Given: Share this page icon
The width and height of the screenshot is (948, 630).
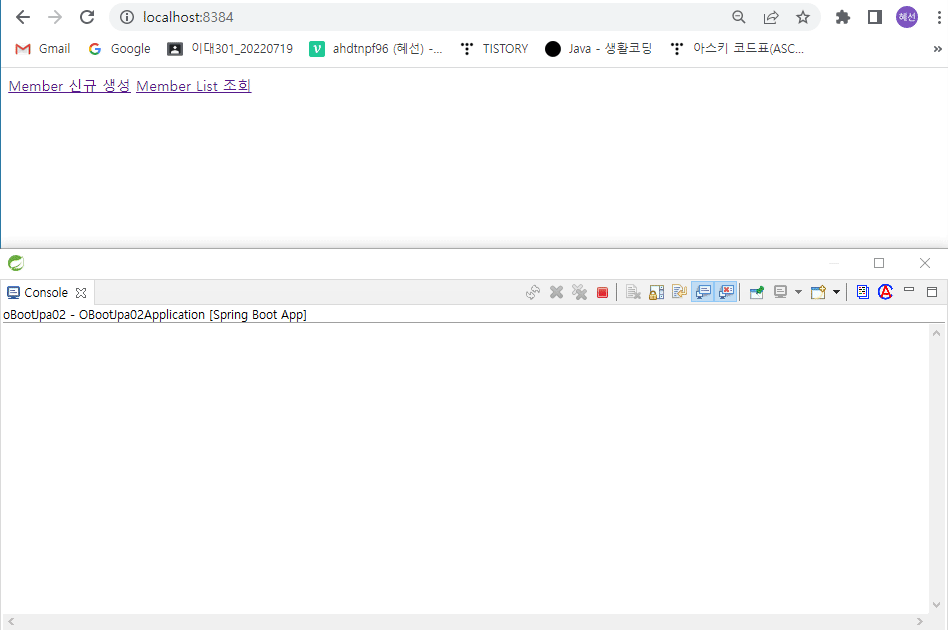Looking at the screenshot, I should [x=771, y=17].
